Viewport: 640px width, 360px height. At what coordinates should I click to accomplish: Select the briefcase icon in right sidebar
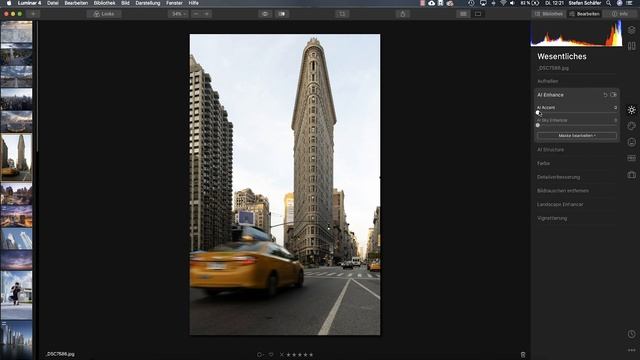[x=631, y=175]
